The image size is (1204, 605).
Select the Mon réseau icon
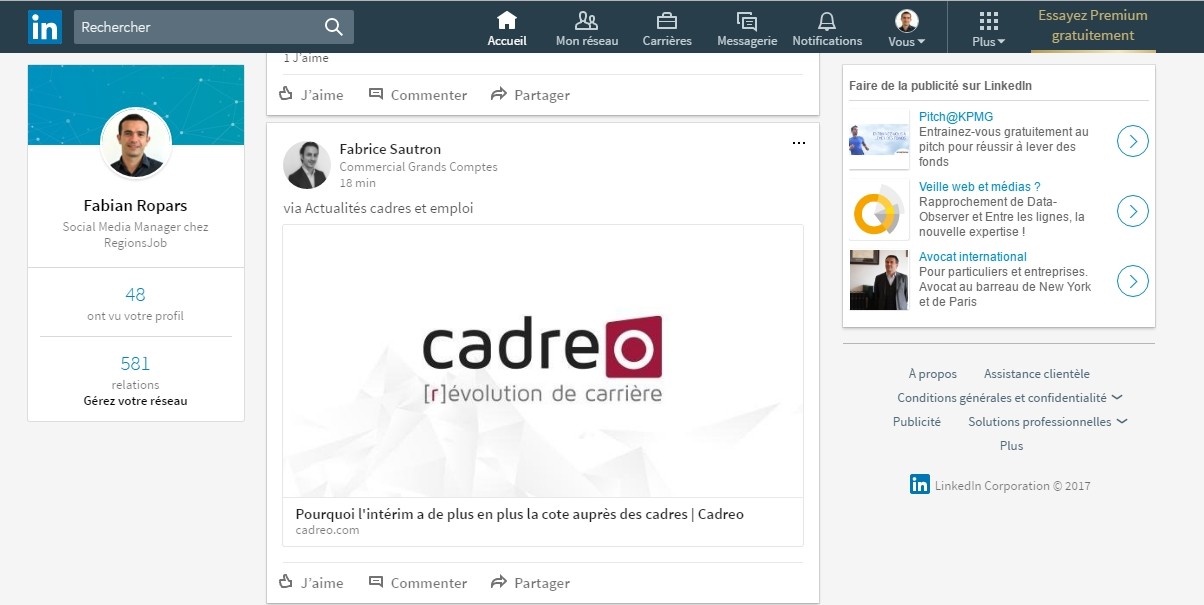point(586,20)
